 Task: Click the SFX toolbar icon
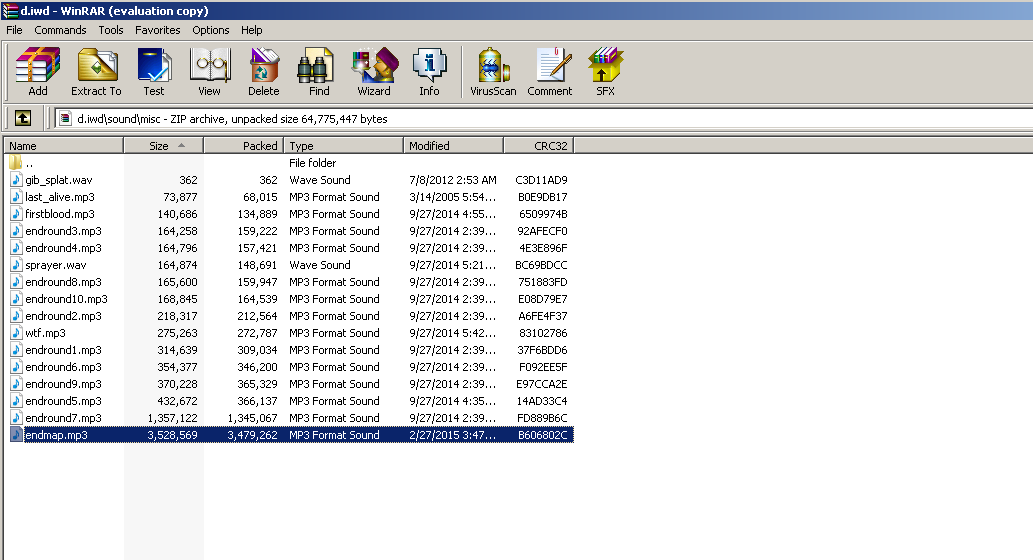605,72
